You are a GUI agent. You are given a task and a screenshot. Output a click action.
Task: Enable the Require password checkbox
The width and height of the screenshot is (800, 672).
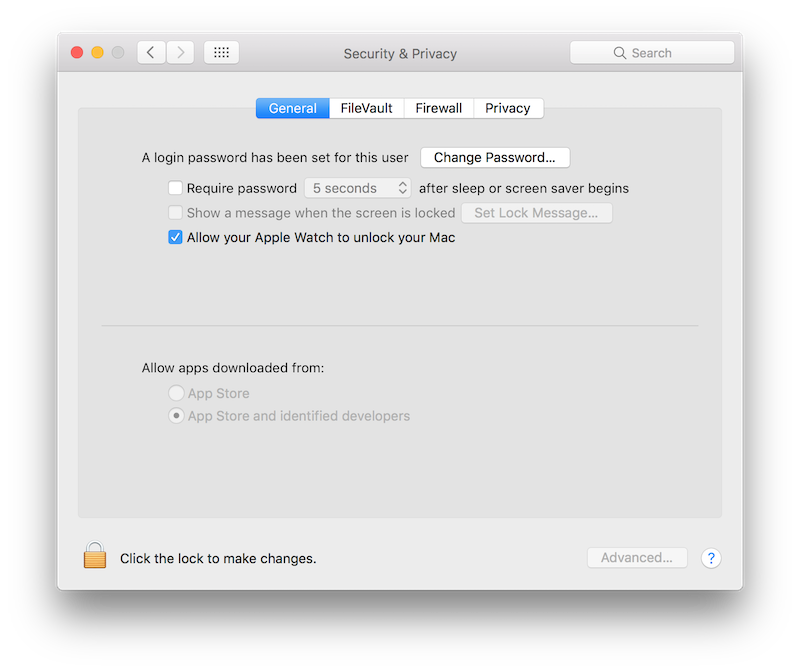tap(176, 188)
